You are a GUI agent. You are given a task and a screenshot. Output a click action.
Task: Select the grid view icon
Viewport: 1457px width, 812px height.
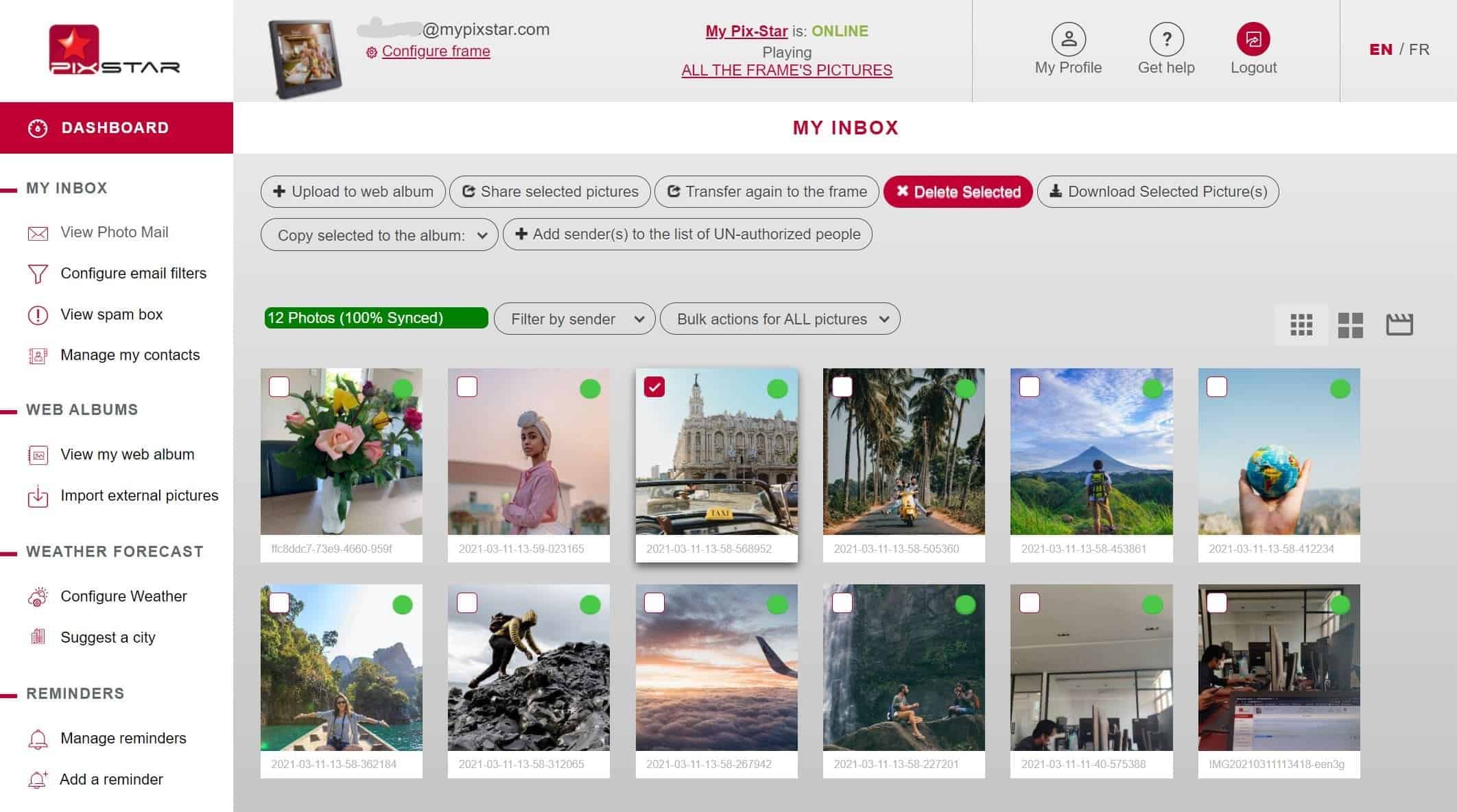pyautogui.click(x=1301, y=324)
